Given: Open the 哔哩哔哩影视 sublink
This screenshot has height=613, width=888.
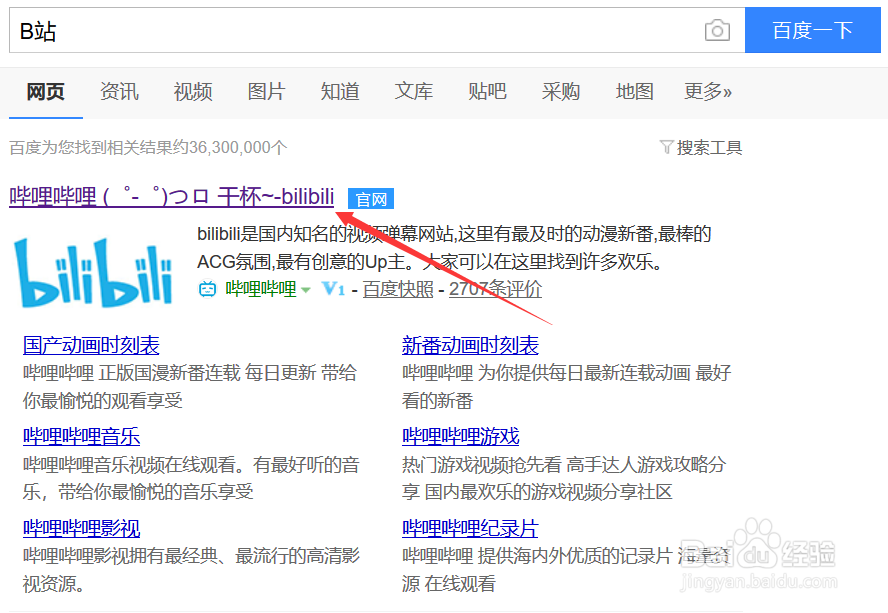Looking at the screenshot, I should point(82,528).
